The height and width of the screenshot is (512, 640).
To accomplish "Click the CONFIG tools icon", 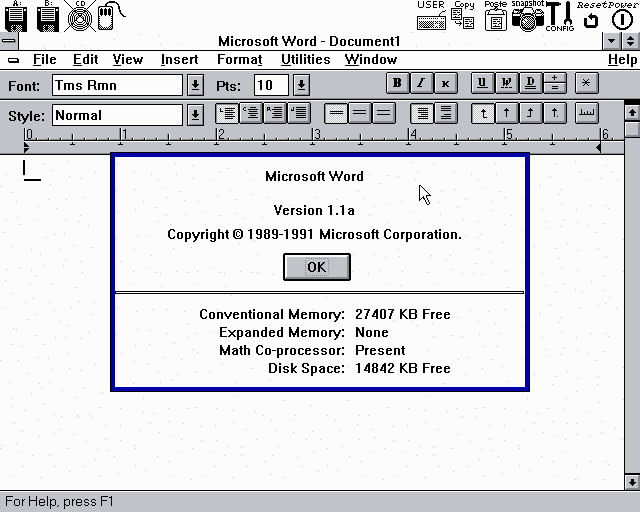I will (x=560, y=16).
